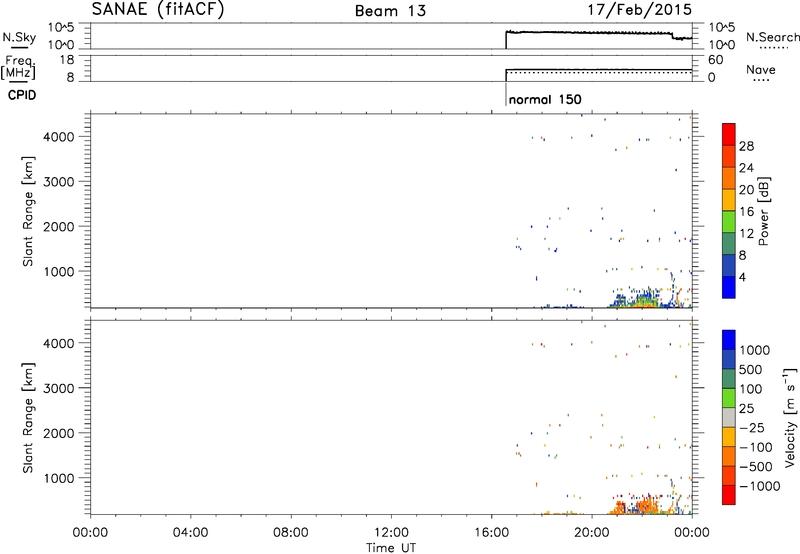Click the 60 Nave axis tick label
800x554 pixels.
[716, 60]
